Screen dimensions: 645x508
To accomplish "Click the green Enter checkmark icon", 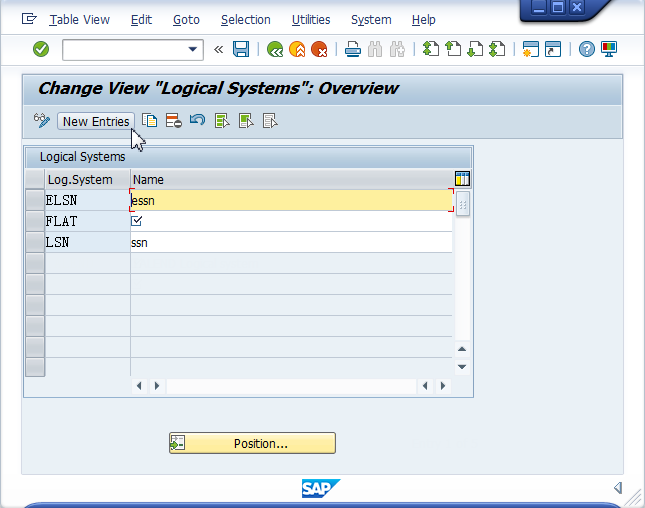I will click(x=41, y=49).
